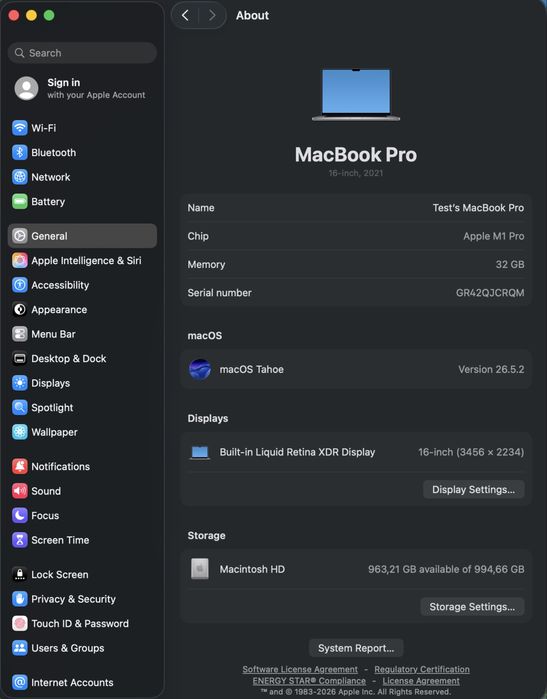Click the Battery icon in sidebar
Viewport: 547px width, 699px height.
(20, 201)
